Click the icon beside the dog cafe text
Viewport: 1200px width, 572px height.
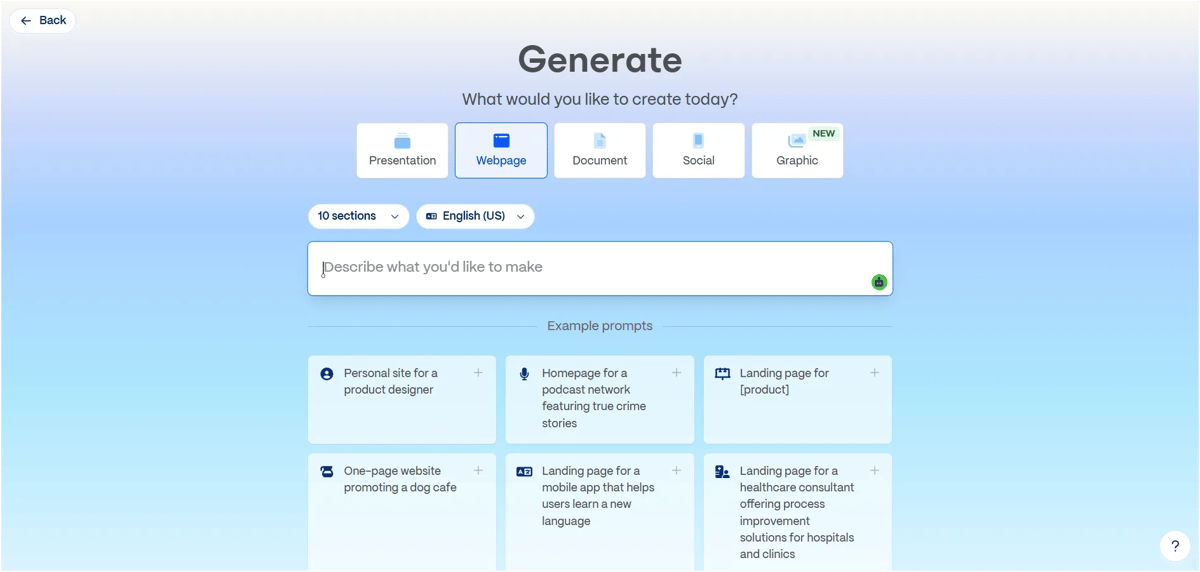pos(327,472)
